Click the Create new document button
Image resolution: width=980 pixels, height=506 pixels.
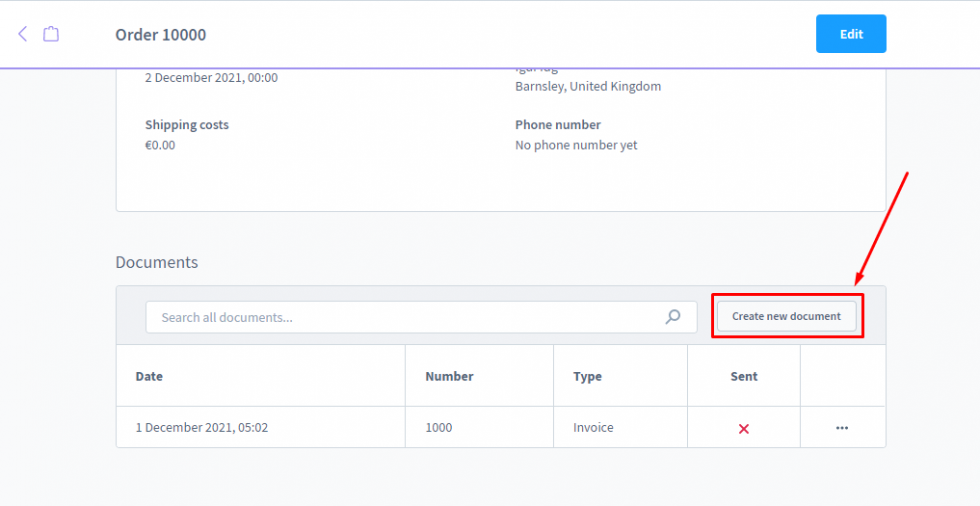[x=786, y=316]
